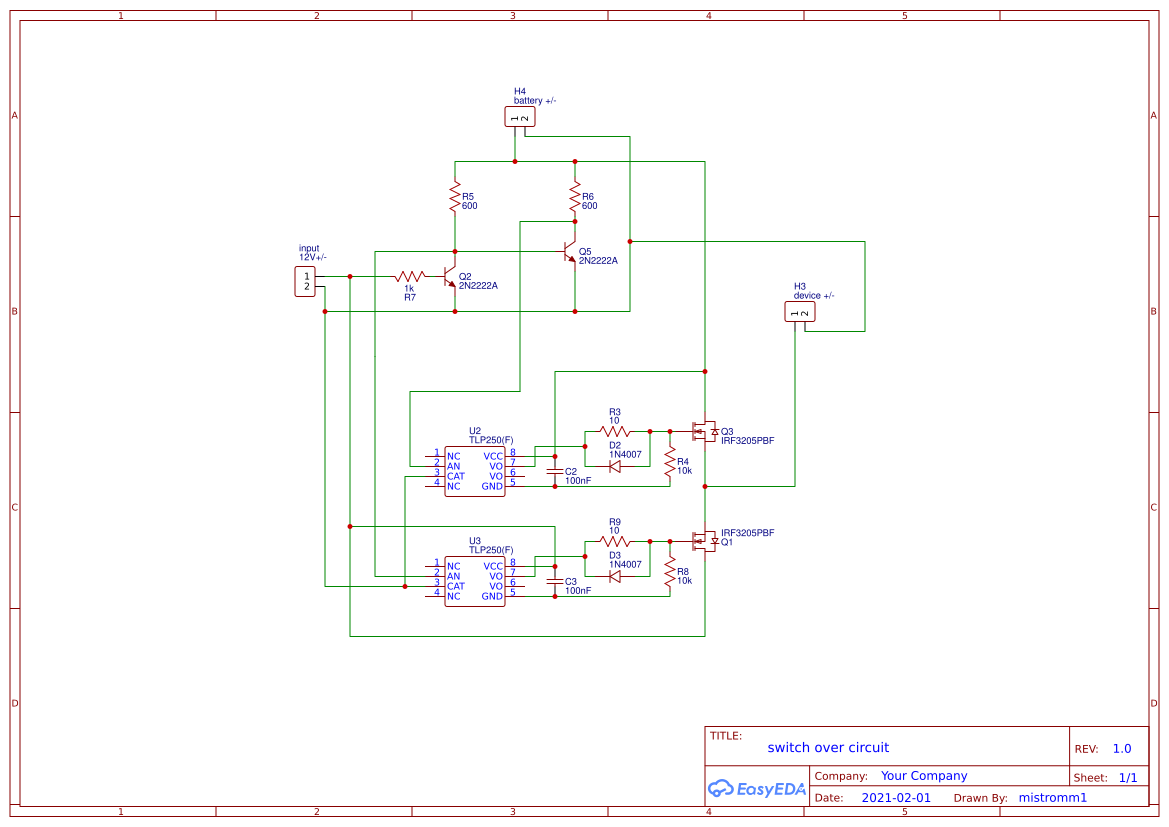Click the EasyEDA logo in the title block
This screenshot has width=1169, height=827.
(757, 788)
